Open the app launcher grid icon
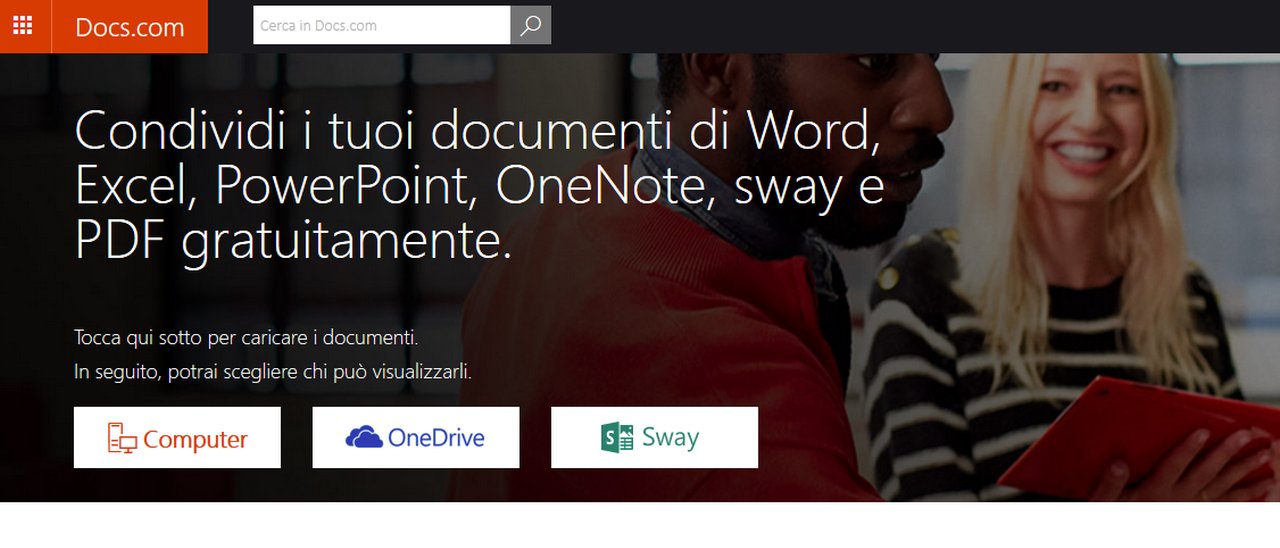The height and width of the screenshot is (548, 1280). point(23,26)
